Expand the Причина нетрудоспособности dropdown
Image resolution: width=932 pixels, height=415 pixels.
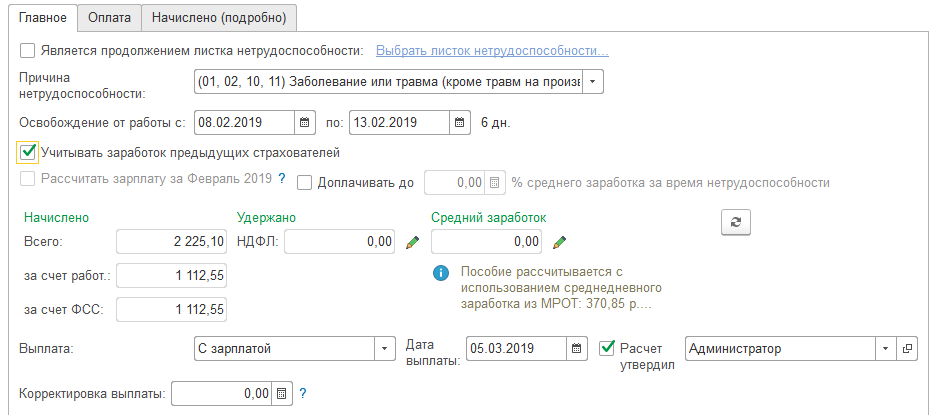click(592, 81)
